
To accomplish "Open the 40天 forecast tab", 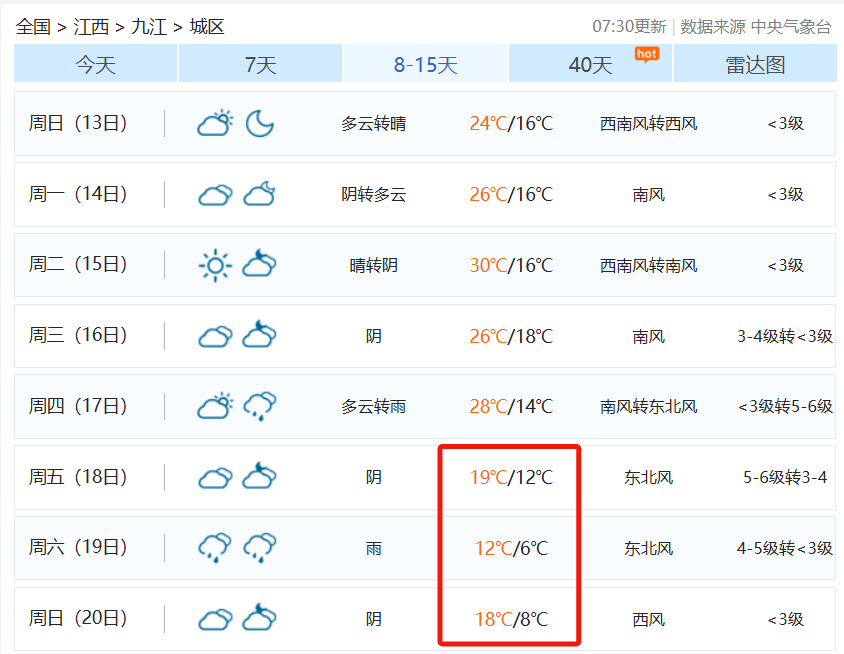I will click(590, 64).
